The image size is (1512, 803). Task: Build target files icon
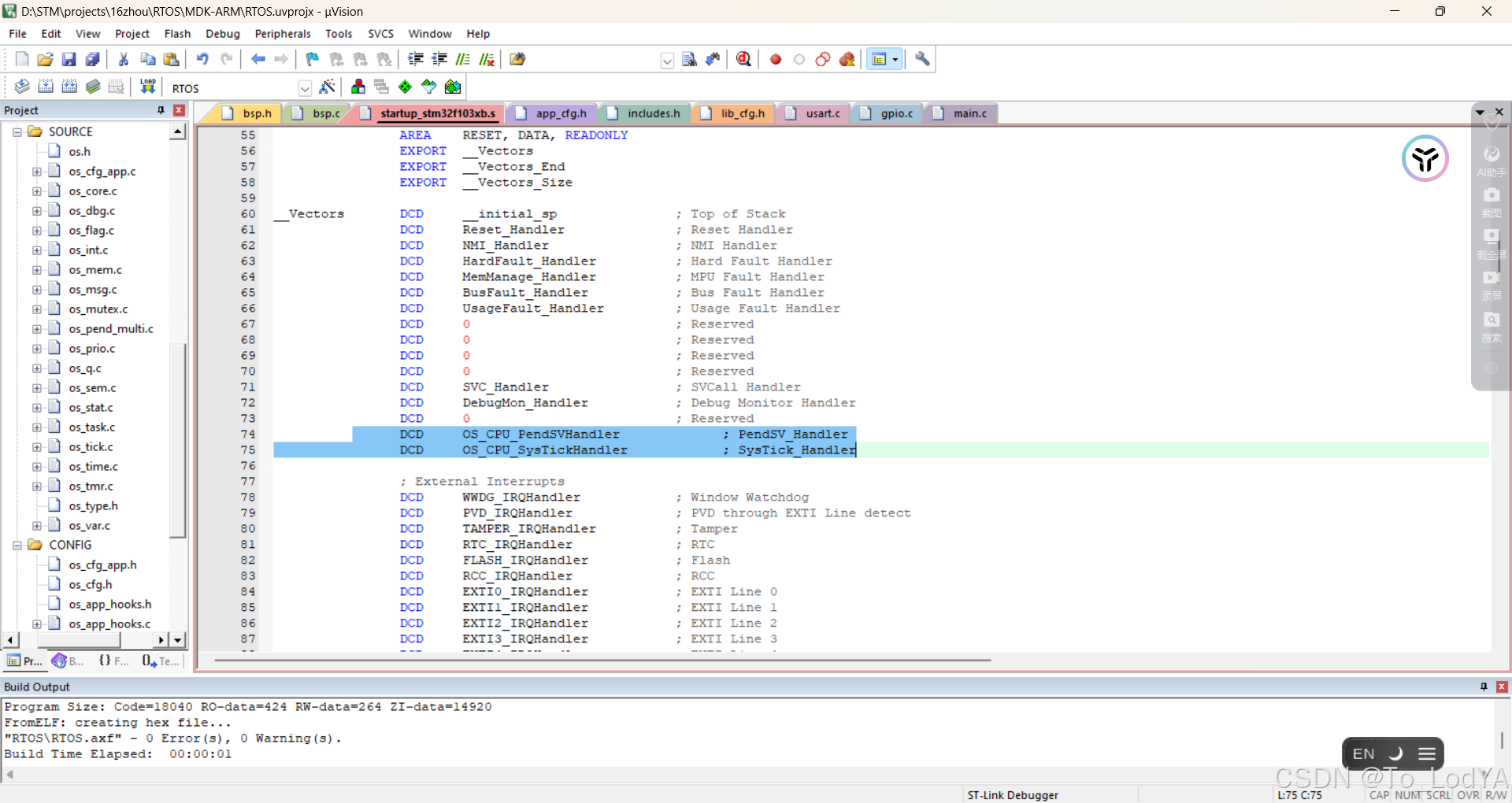tap(46, 87)
